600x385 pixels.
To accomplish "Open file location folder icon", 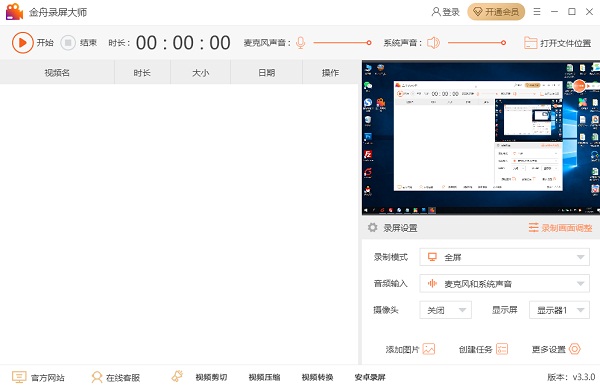I will 530,43.
